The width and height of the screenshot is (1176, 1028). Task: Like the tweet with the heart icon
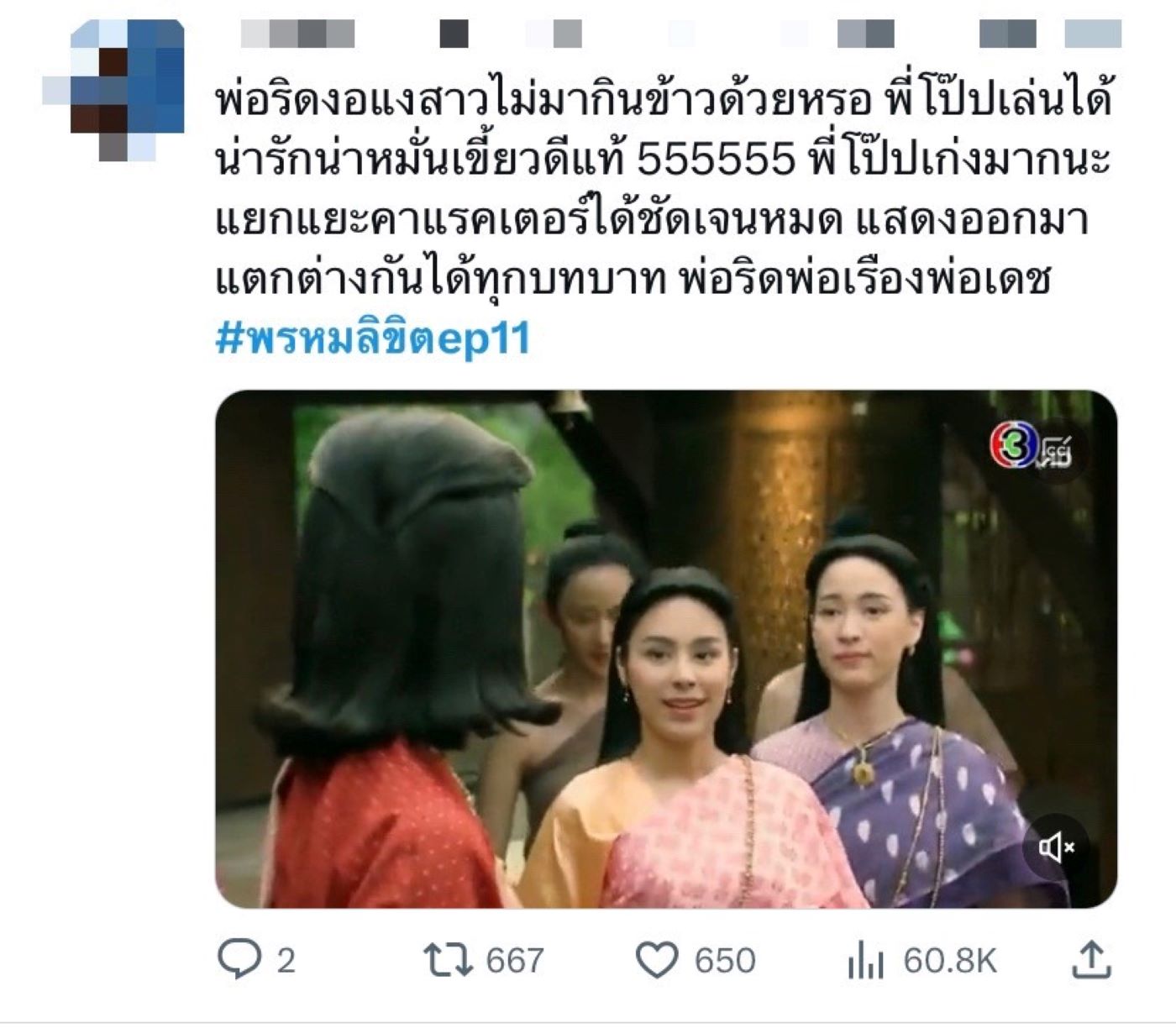pos(656,960)
